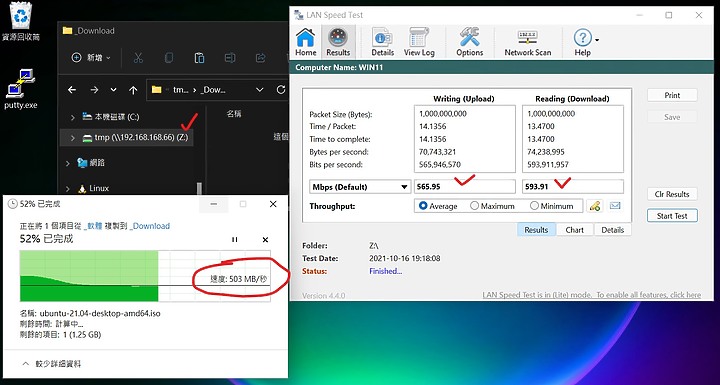Click Cut scissors icon in Explorer
The image size is (720, 385).
(x=138, y=58)
